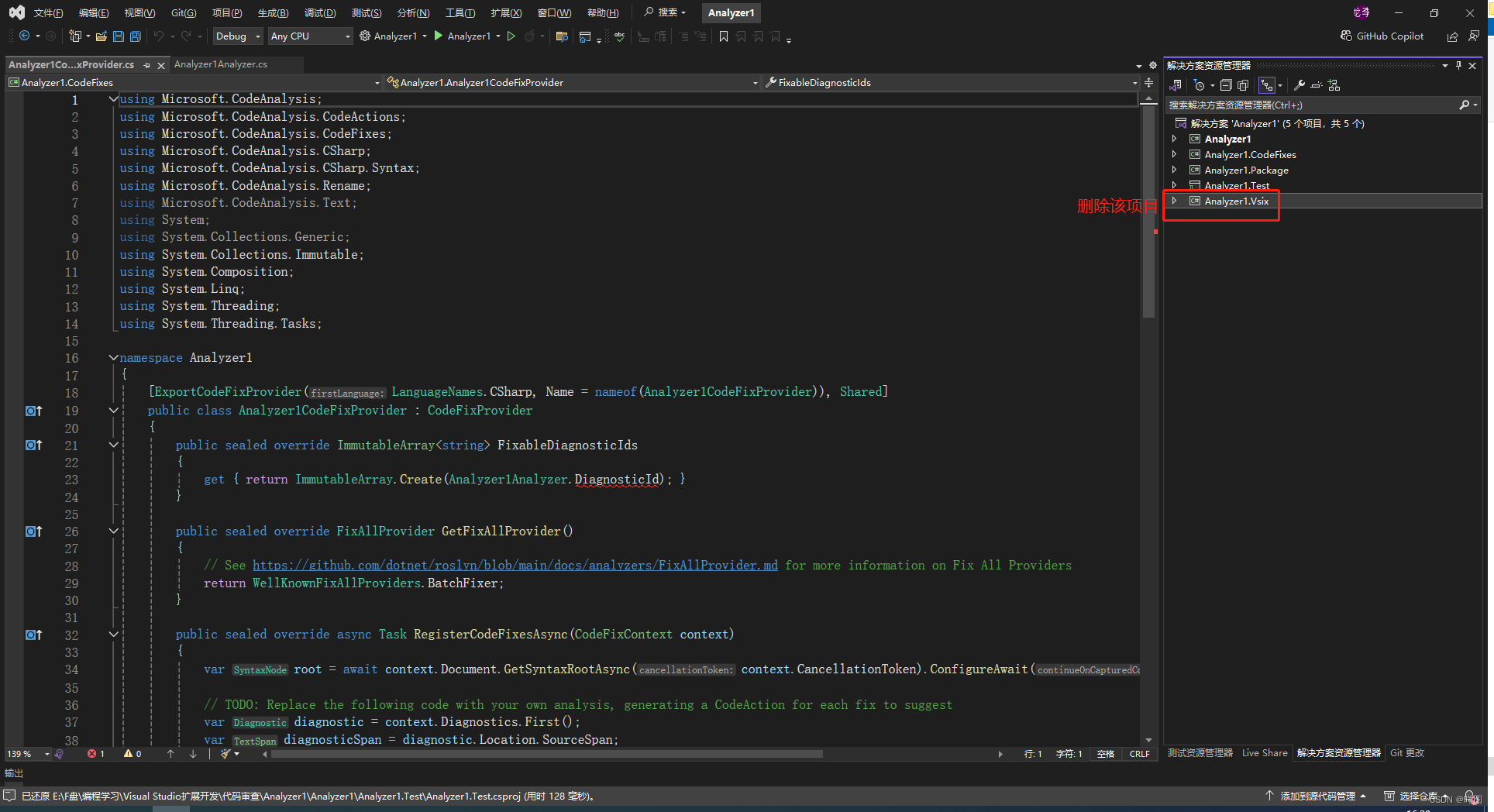Start without debugging (outlined play icon)
This screenshot has width=1494, height=812.
click(x=511, y=36)
